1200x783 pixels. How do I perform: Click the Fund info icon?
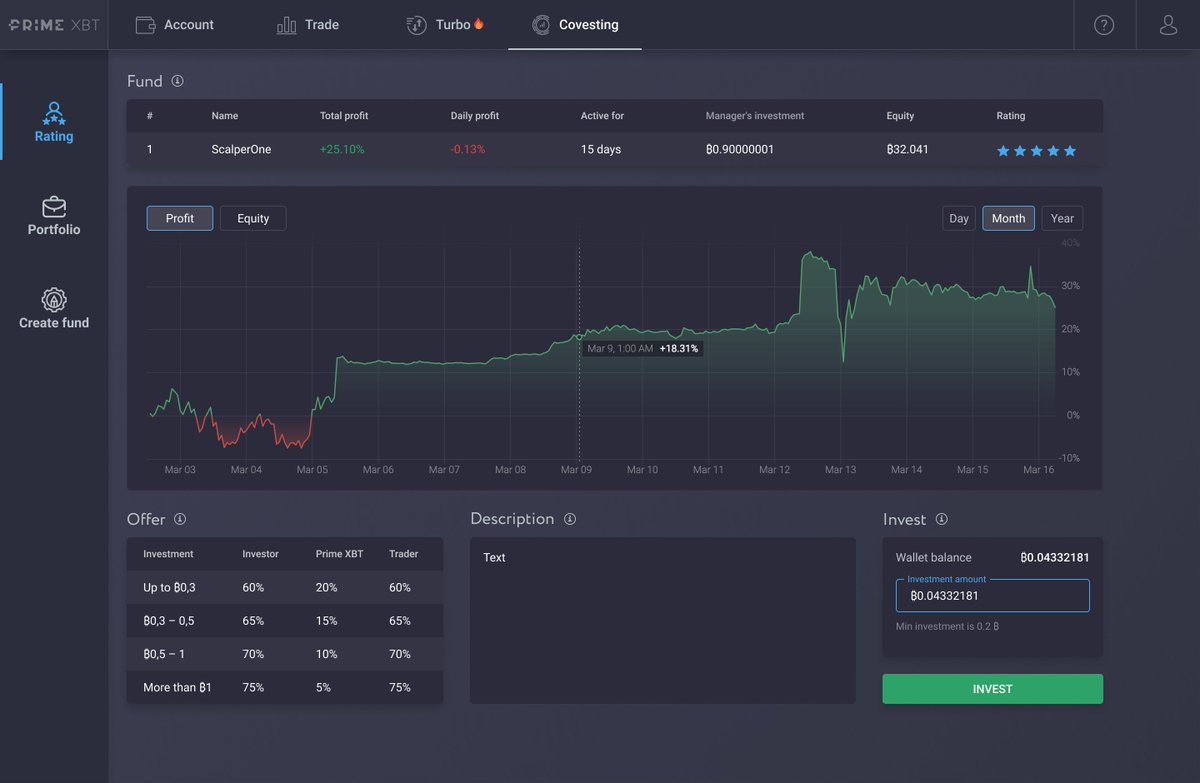pyautogui.click(x=180, y=81)
